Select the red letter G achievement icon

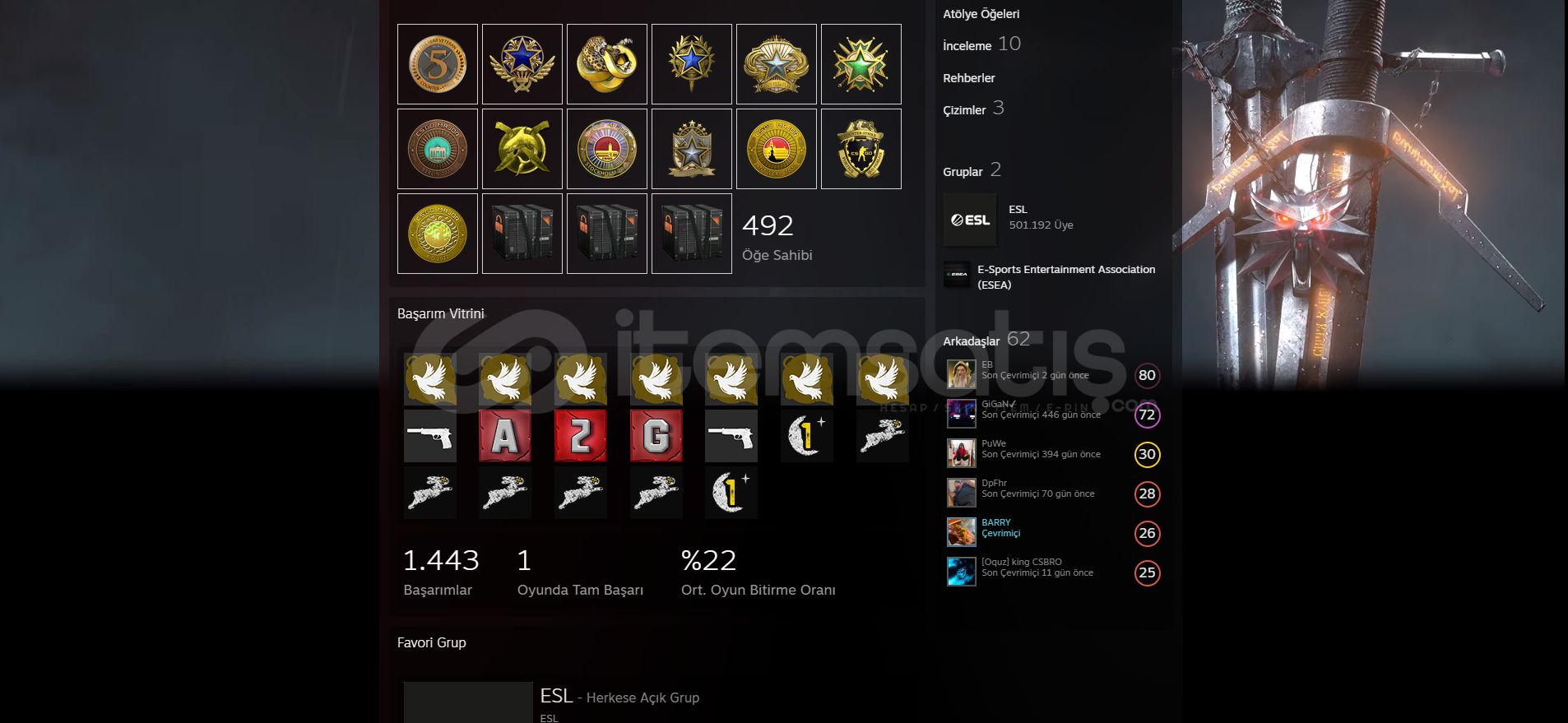pyautogui.click(x=656, y=436)
